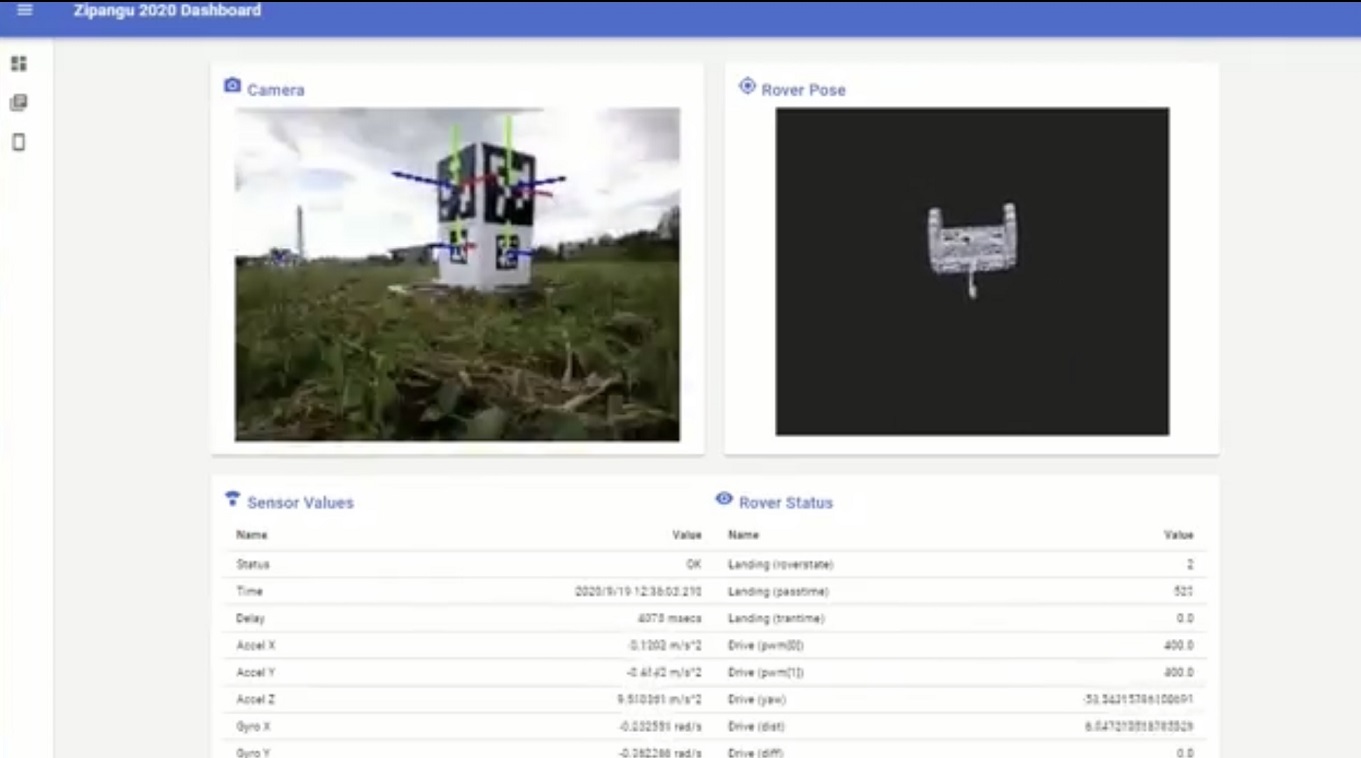This screenshot has width=1361, height=758.
Task: Click the Sensor Values Name column header
Action: click(x=251, y=535)
